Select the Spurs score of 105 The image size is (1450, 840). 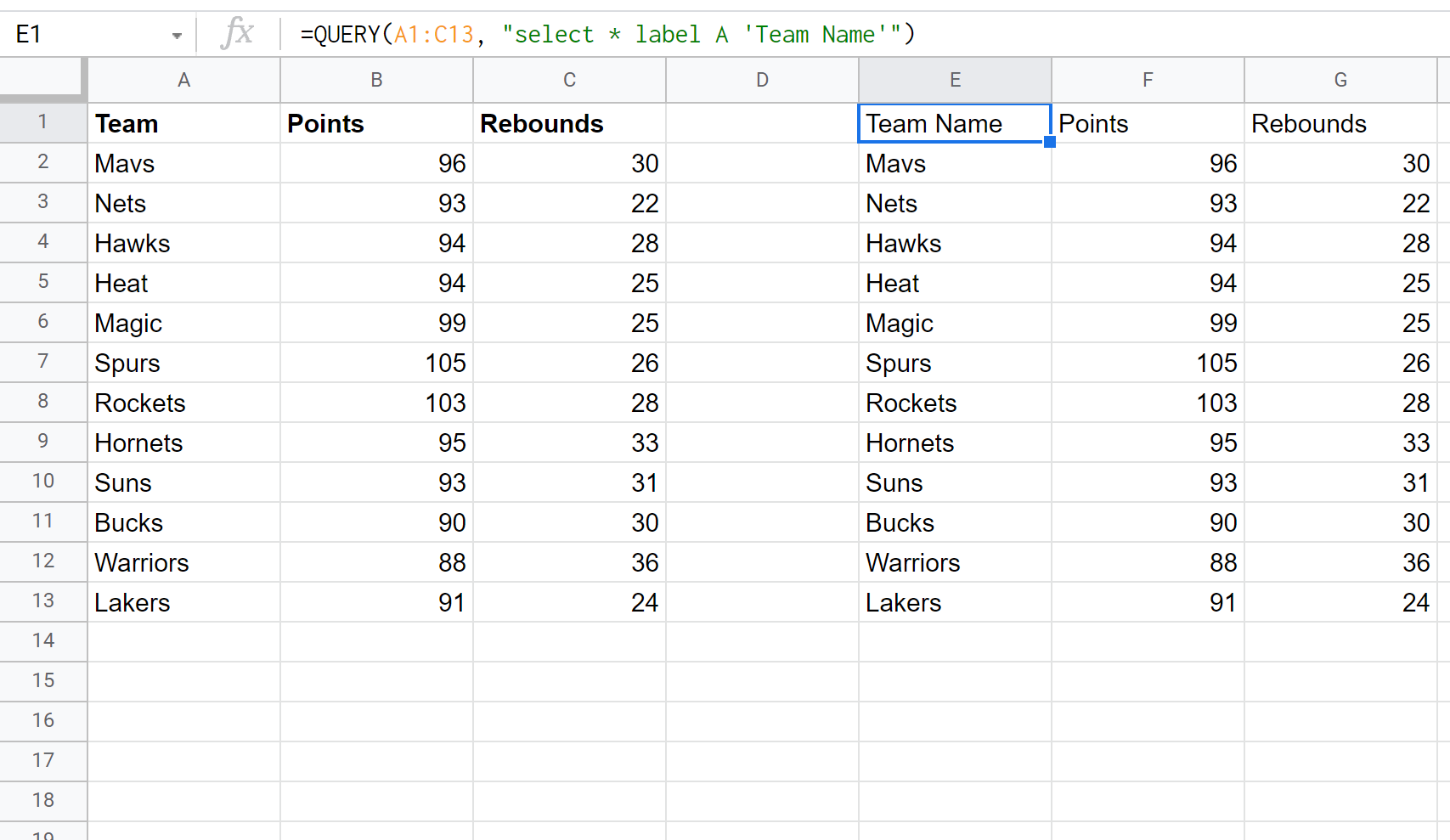376,363
